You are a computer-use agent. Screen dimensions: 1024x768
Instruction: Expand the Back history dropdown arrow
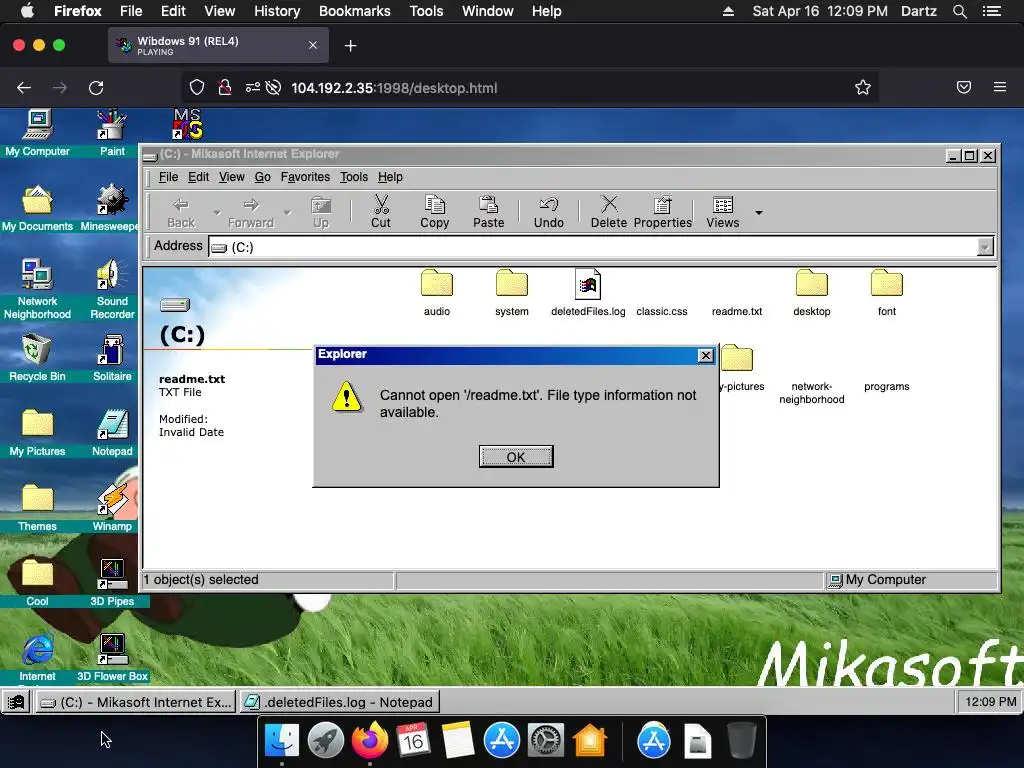coord(217,212)
